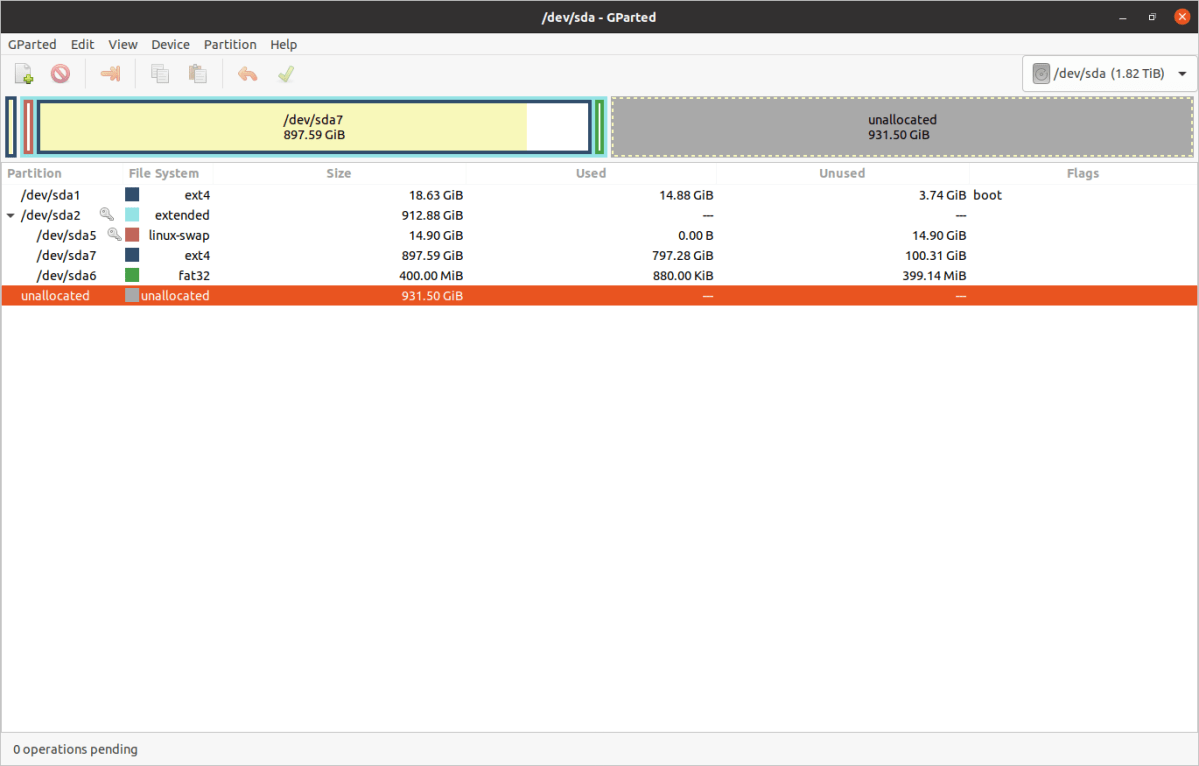Select the unallocated 931.50 GiB block in disk map
The width and height of the screenshot is (1199, 766).
pos(902,127)
